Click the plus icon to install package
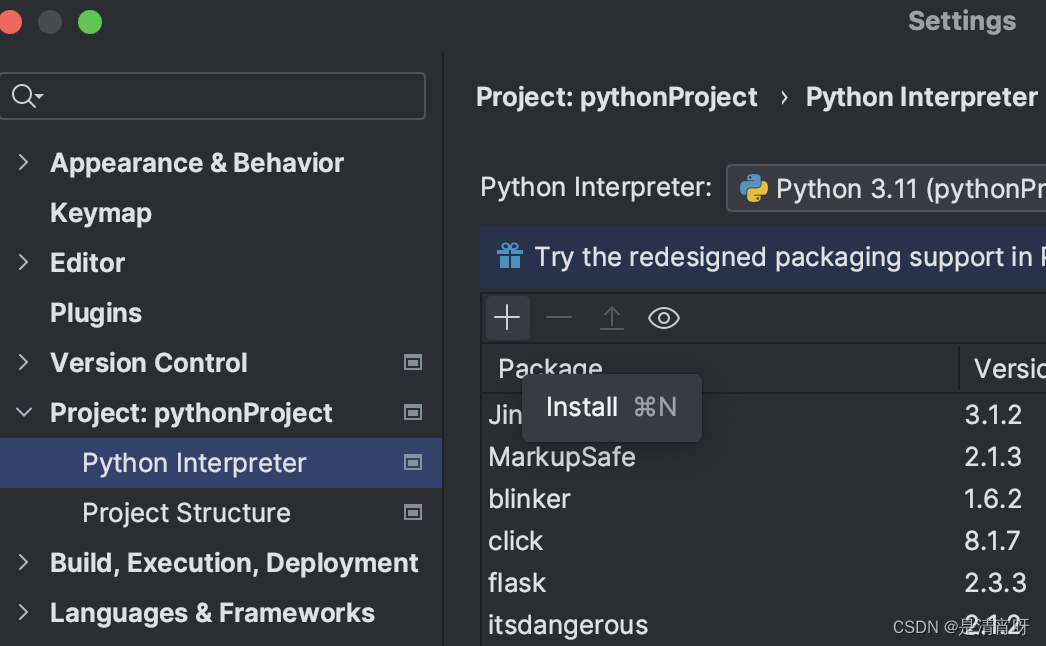The image size is (1046, 646). tap(507, 318)
